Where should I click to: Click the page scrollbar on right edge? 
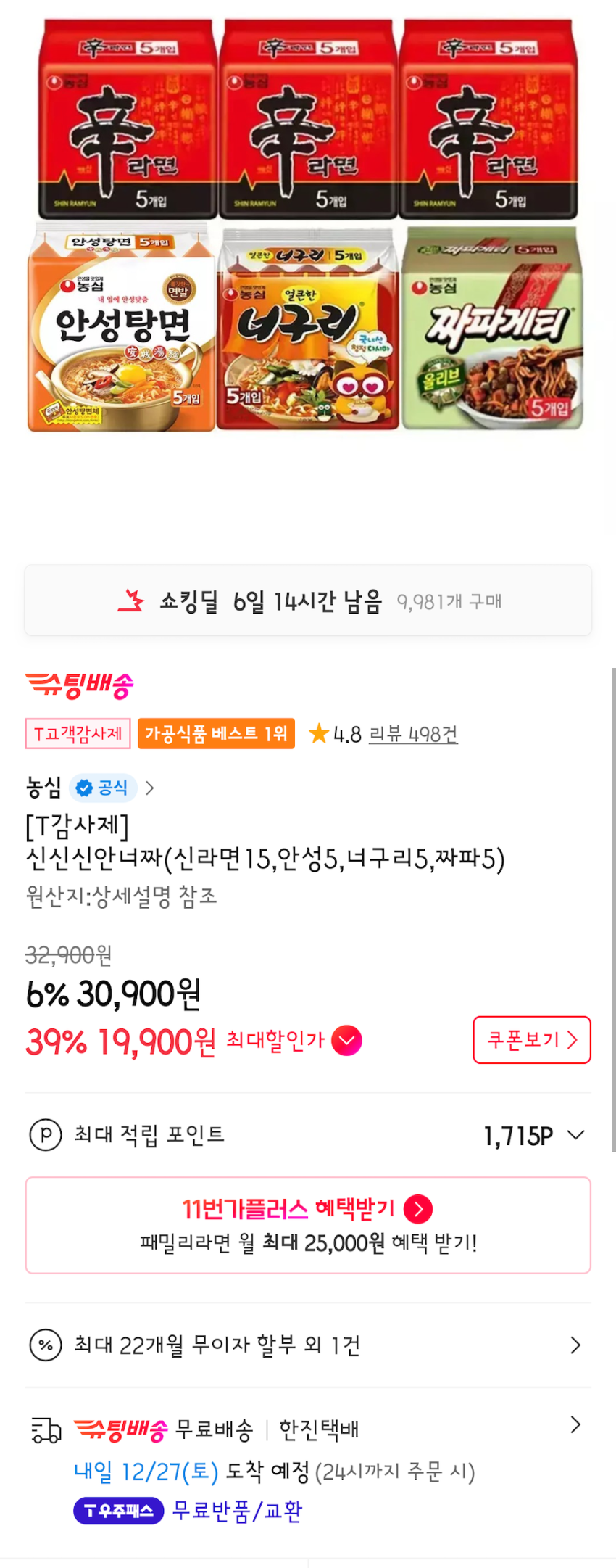click(x=613, y=907)
